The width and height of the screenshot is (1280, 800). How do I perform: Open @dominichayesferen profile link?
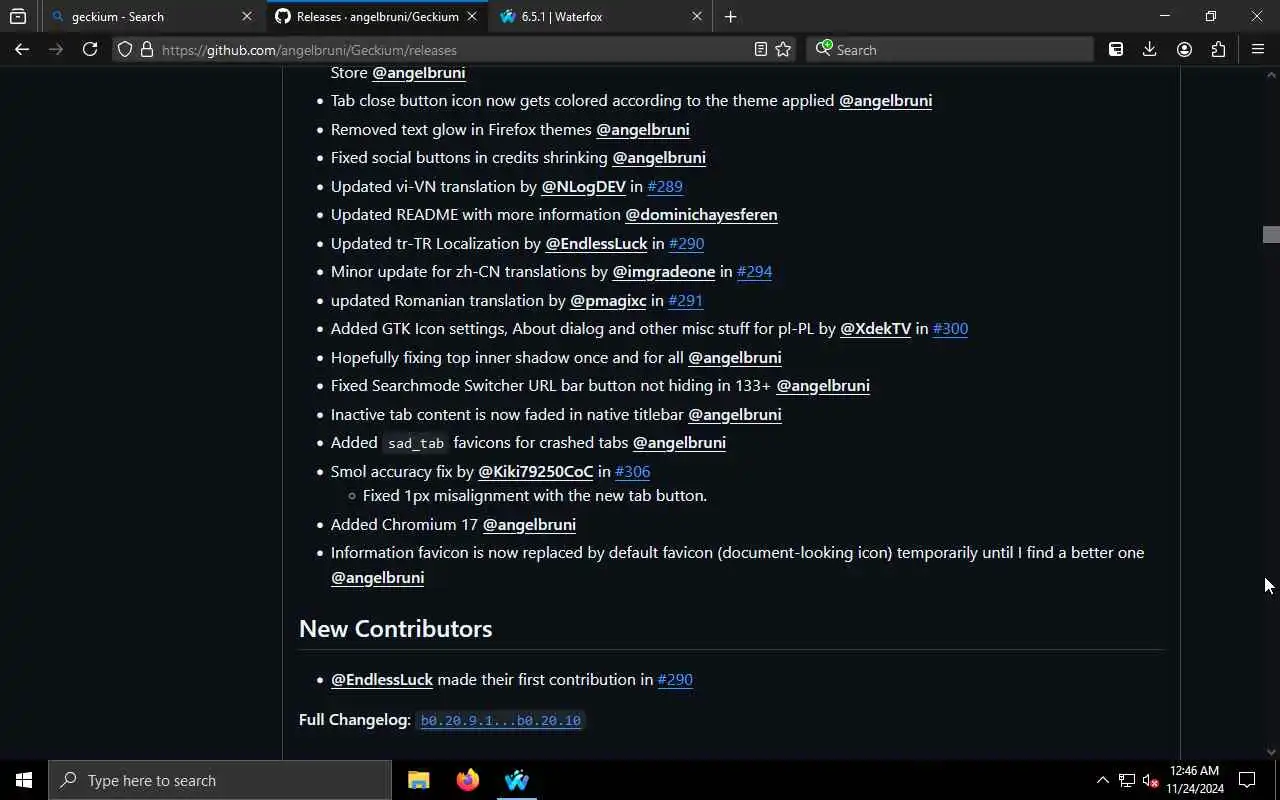pos(701,214)
